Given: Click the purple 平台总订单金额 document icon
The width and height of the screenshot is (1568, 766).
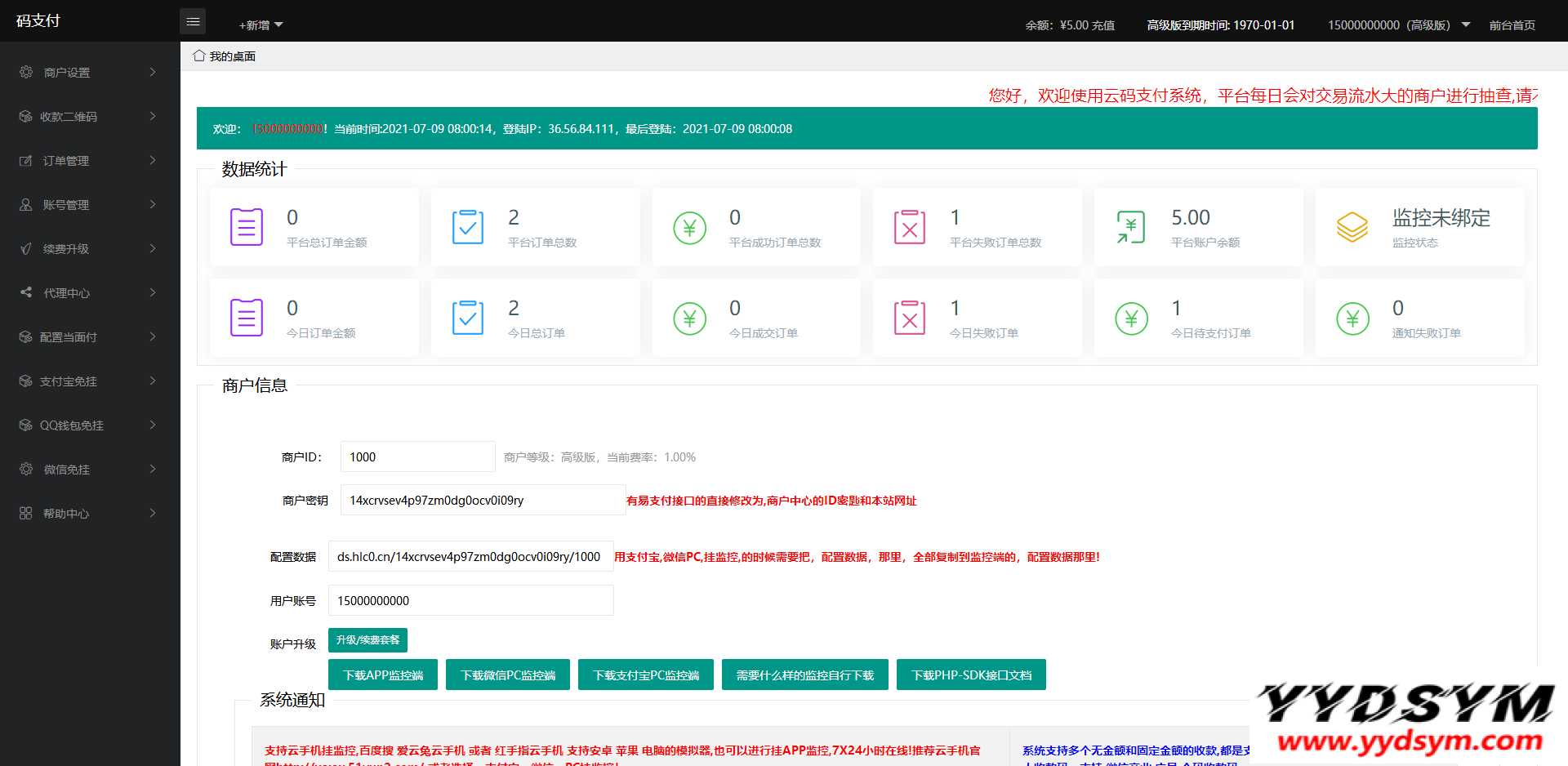Looking at the screenshot, I should tap(246, 227).
